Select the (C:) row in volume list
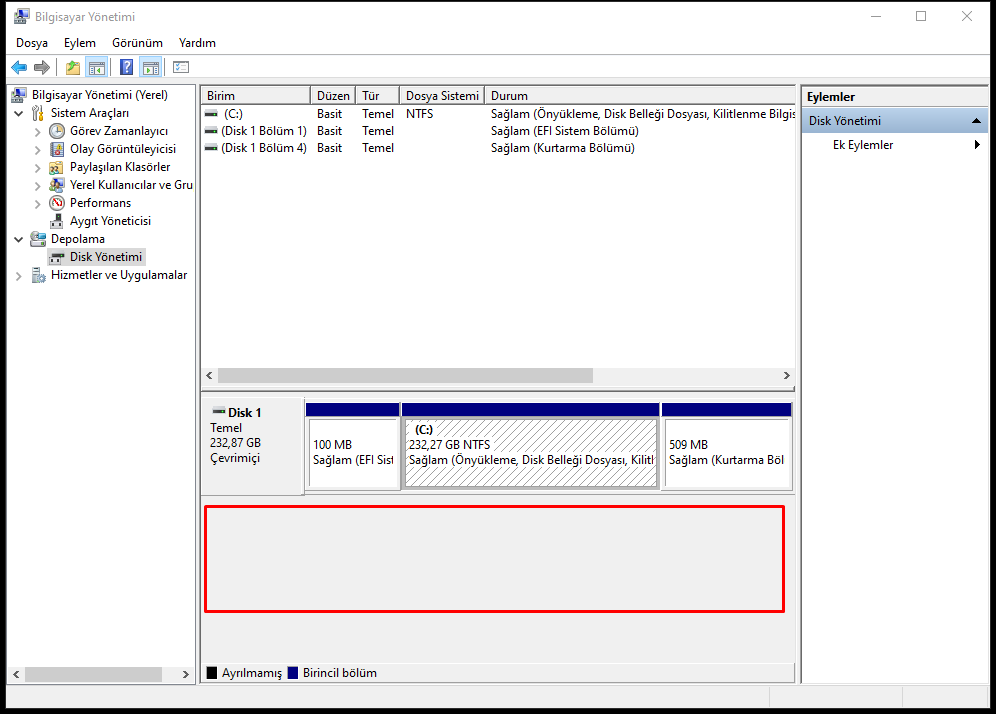This screenshot has width=996, height=714. pyautogui.click(x=499, y=114)
